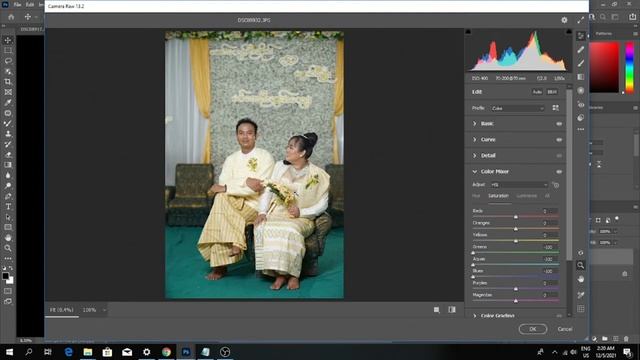This screenshot has height=360, width=640.
Task: Open the Photoshop Edit menu
Action: click(30, 4)
